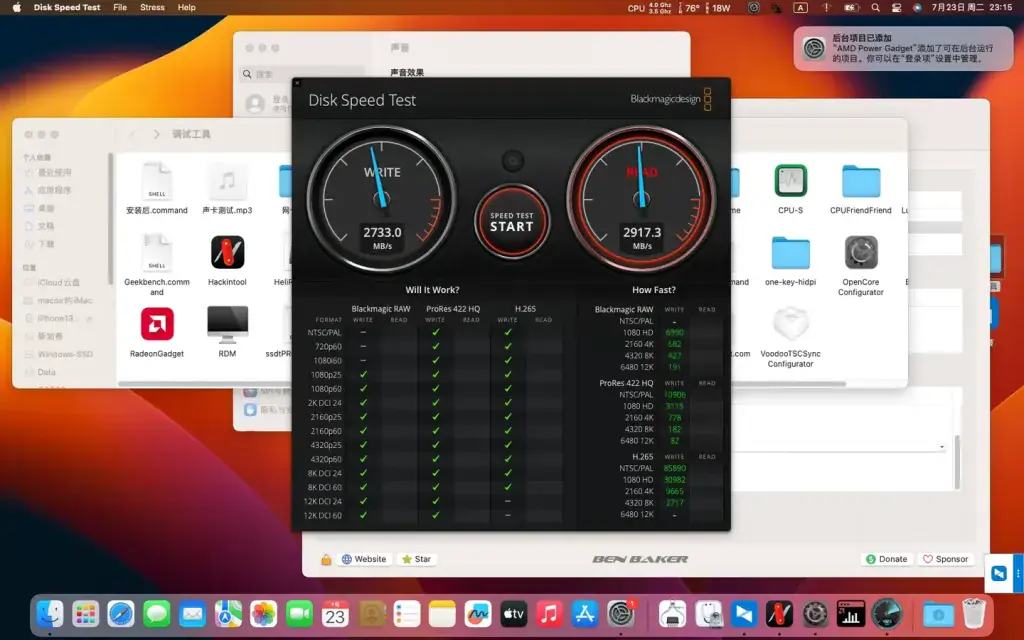
Task: Open App Store from the Dock
Action: (584, 614)
